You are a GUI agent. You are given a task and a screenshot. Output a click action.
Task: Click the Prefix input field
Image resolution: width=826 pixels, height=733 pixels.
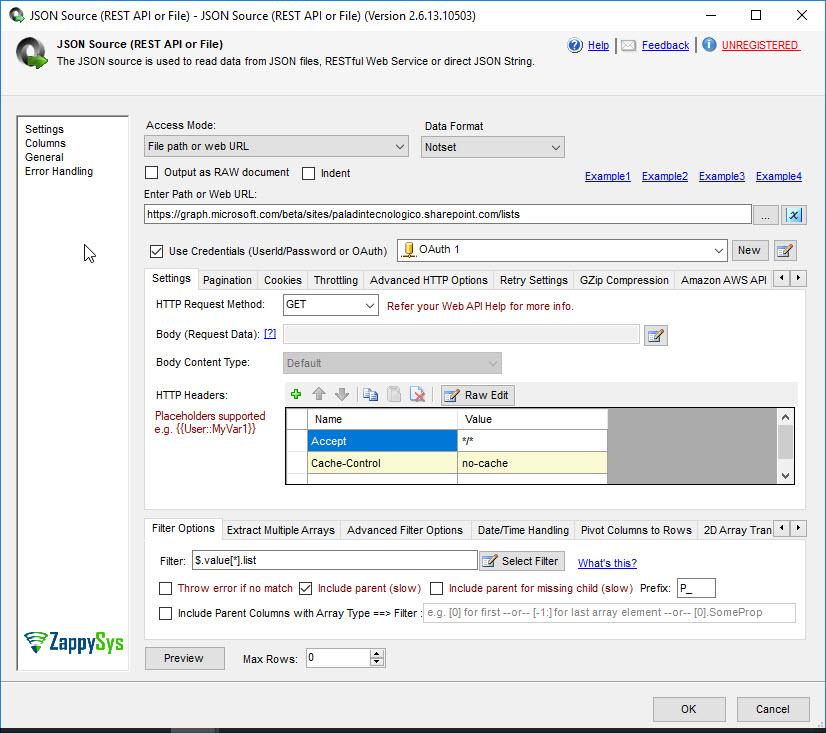[x=696, y=588]
